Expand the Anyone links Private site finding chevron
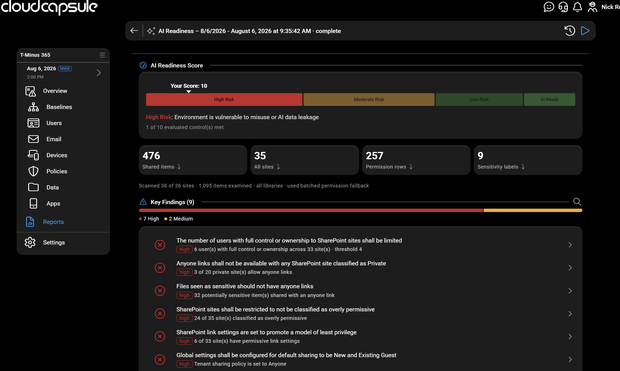Viewport: 620px width, 371px height. [x=570, y=268]
